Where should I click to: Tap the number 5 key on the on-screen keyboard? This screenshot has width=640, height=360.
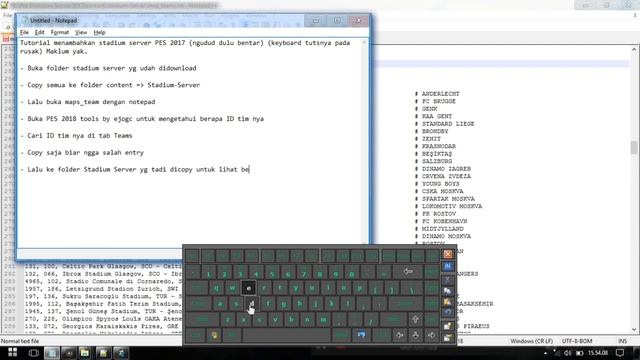pyautogui.click(x=272, y=272)
